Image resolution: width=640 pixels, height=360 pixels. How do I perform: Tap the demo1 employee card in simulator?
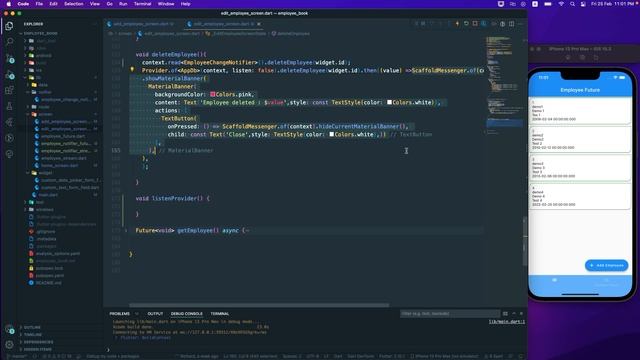[x=580, y=111]
